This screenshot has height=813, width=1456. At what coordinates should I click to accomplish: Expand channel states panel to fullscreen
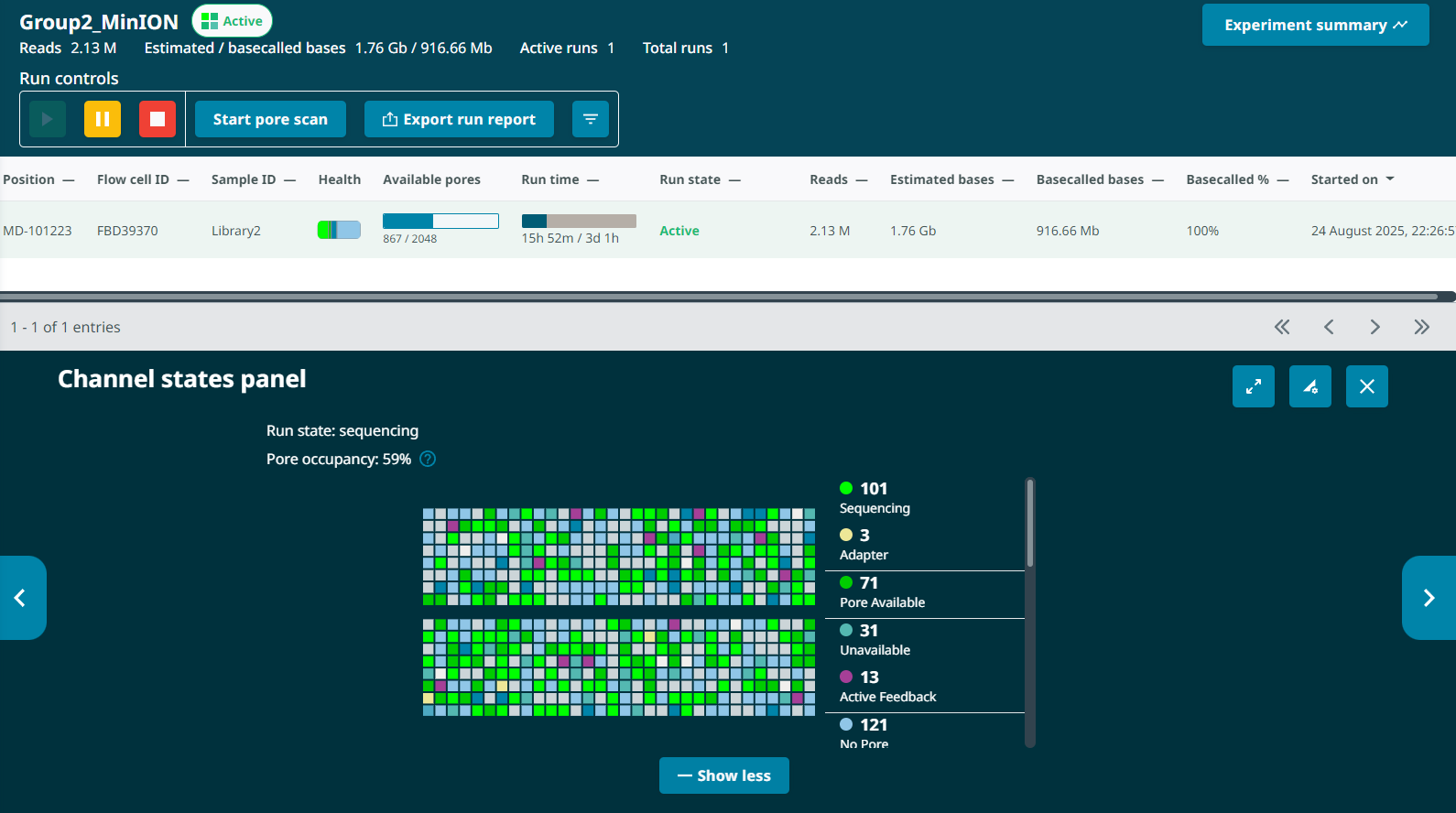click(x=1254, y=386)
